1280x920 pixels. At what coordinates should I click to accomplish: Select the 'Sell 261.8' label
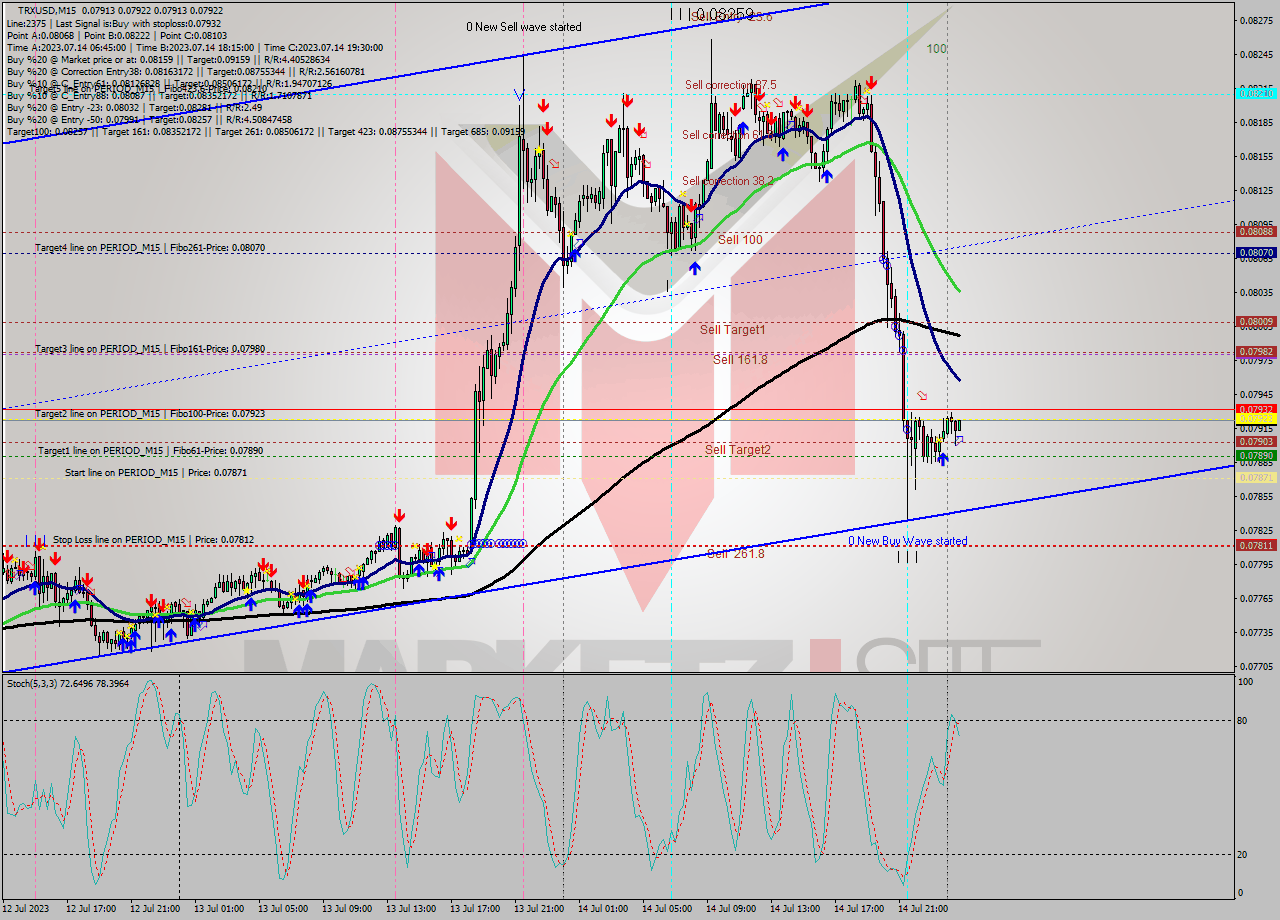tap(735, 554)
